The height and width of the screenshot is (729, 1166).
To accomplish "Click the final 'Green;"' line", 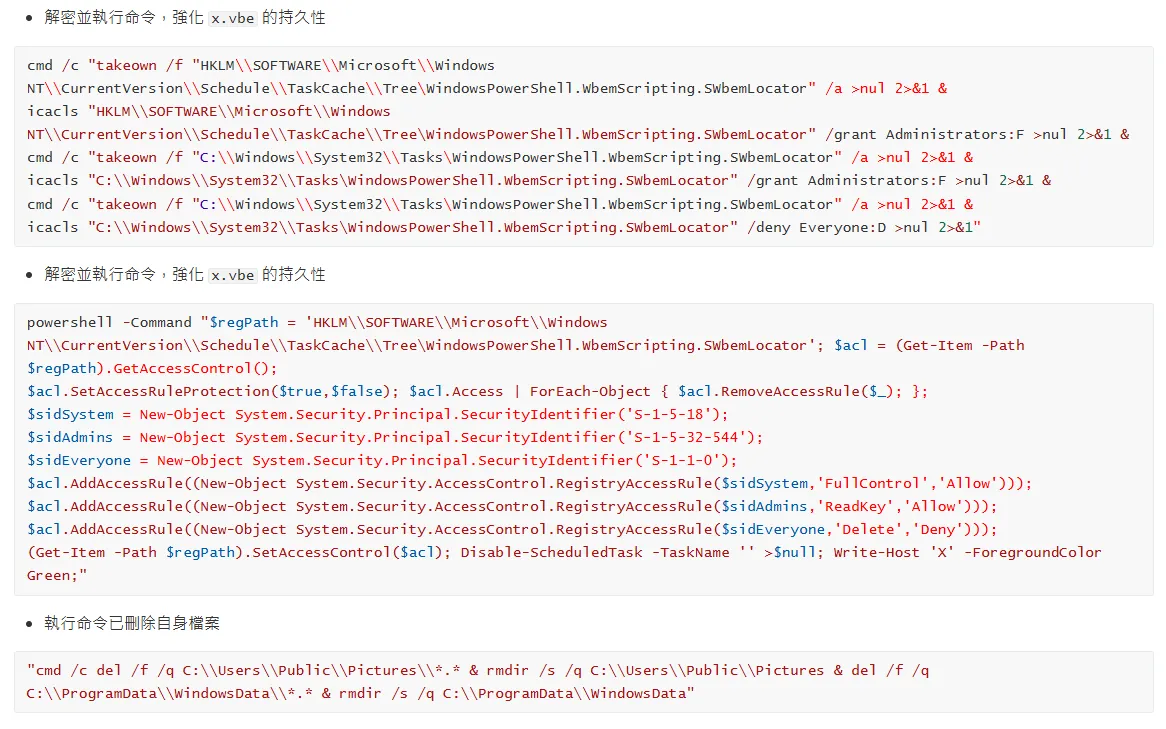I will pyautogui.click(x=57, y=577).
